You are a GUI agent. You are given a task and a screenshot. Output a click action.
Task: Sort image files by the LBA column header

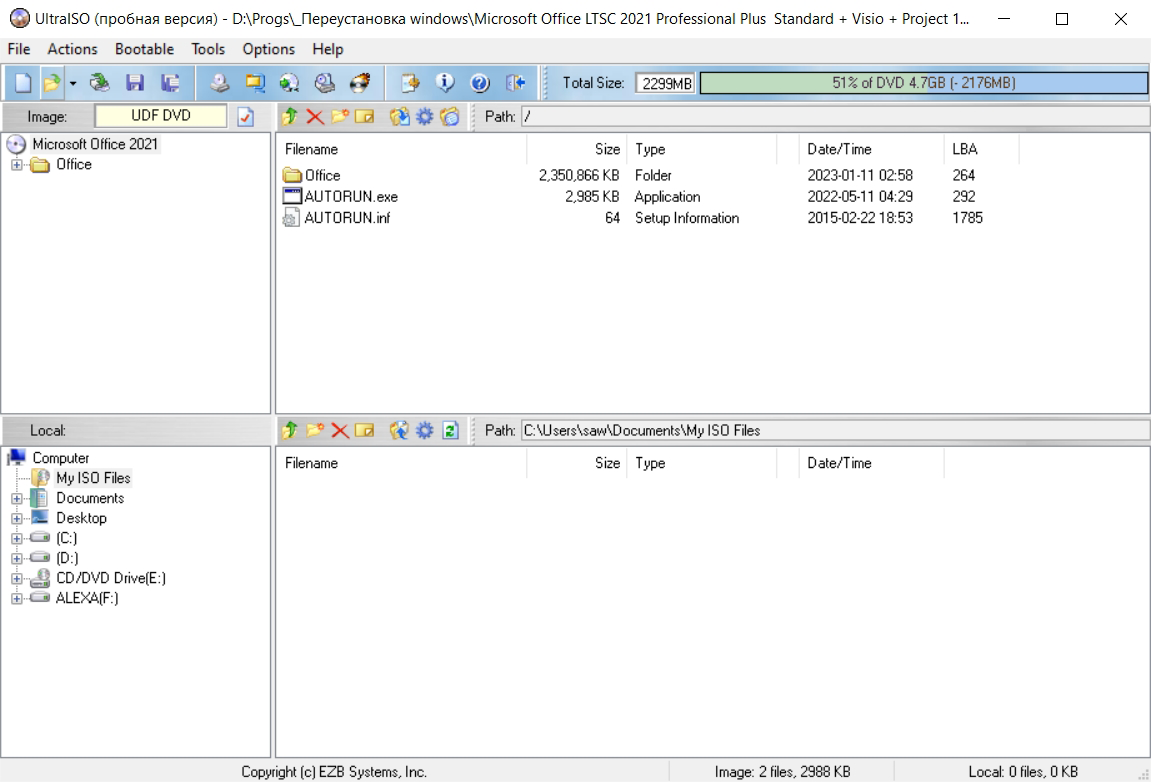[x=981, y=149]
